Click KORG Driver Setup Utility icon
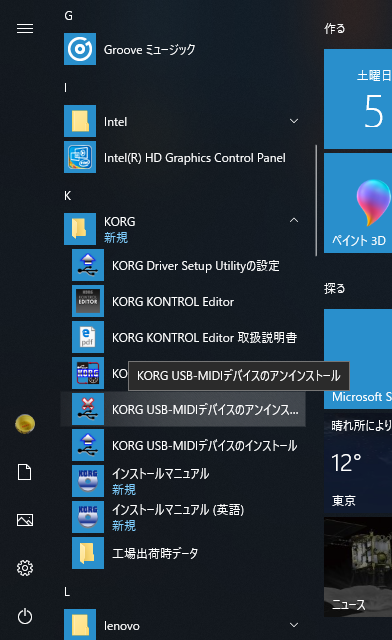392x640 pixels. pos(88,265)
